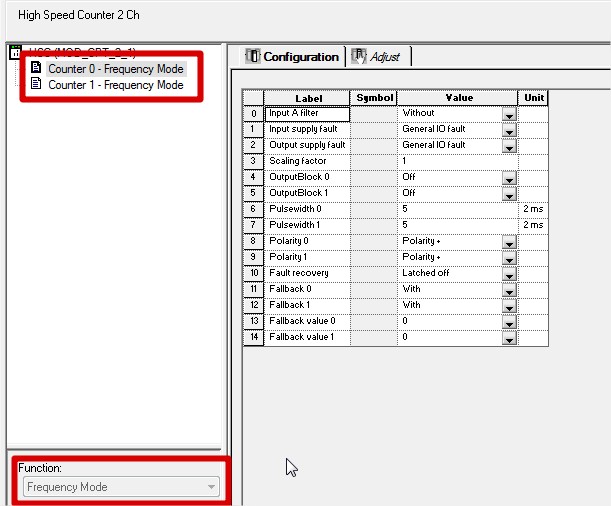Viewport: 611px width, 506px height.
Task: Click the HSC module root icon
Action: (x=15, y=52)
